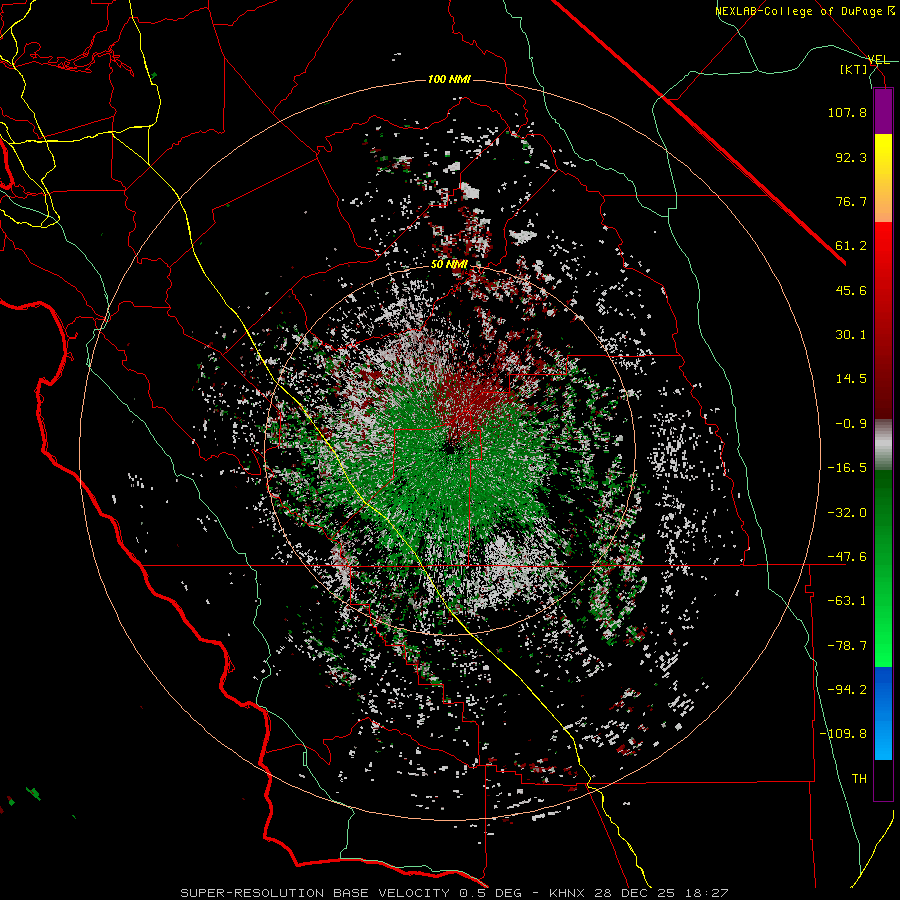Click the 50 NMI range ring label
Image resolution: width=900 pixels, height=900 pixels.
[x=449, y=265]
